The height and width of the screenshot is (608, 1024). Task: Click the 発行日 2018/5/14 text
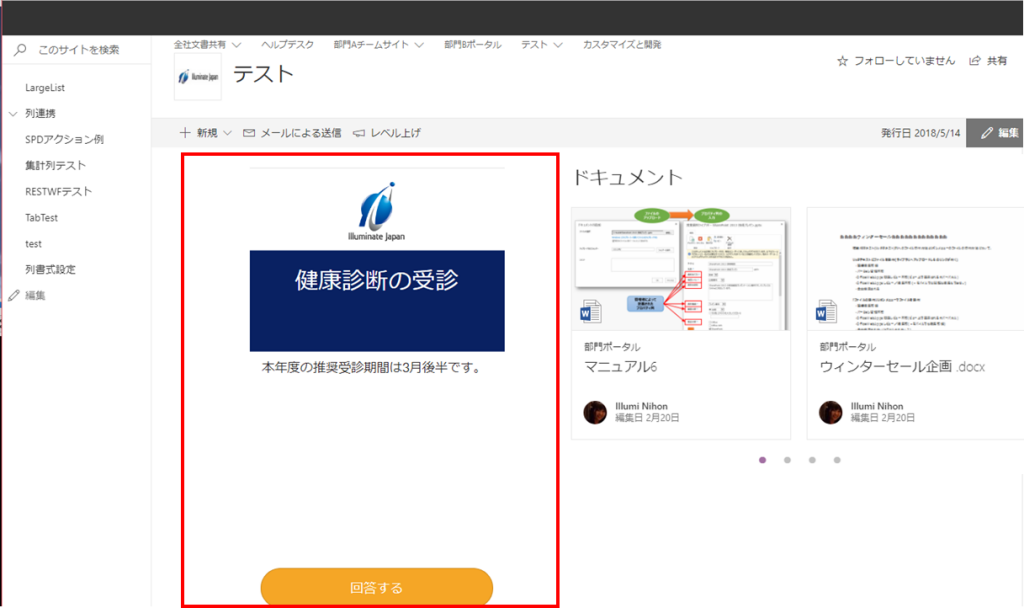[920, 133]
